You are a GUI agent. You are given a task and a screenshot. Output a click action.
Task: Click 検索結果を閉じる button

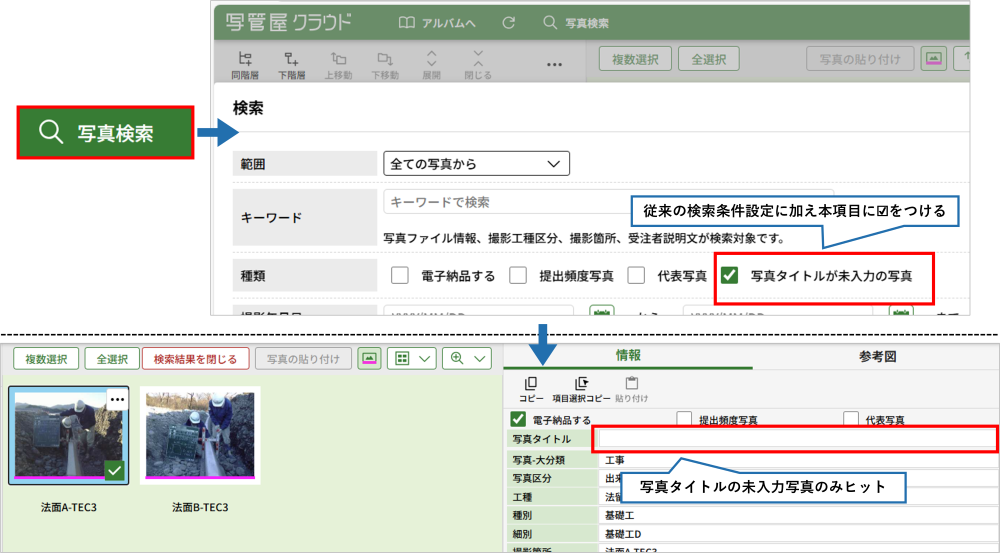pos(195,359)
